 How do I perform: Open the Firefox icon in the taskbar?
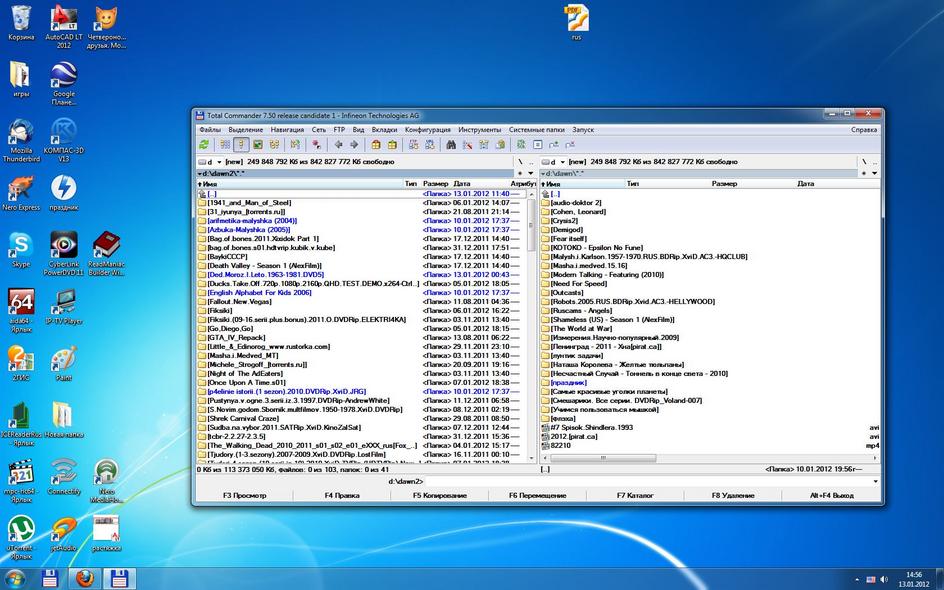point(85,579)
